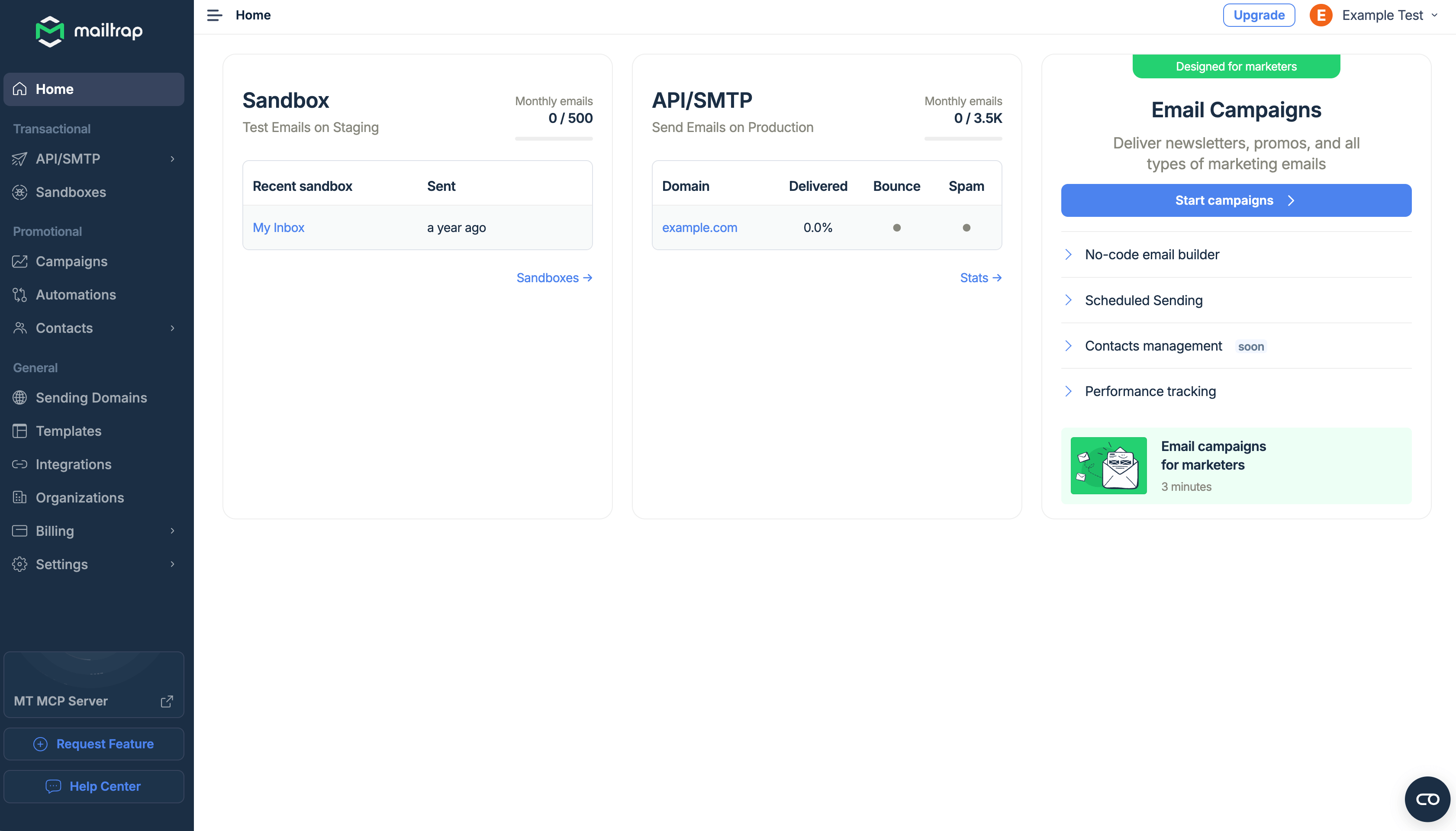
Task: Click the Designed for marketers badge
Action: point(1236,67)
